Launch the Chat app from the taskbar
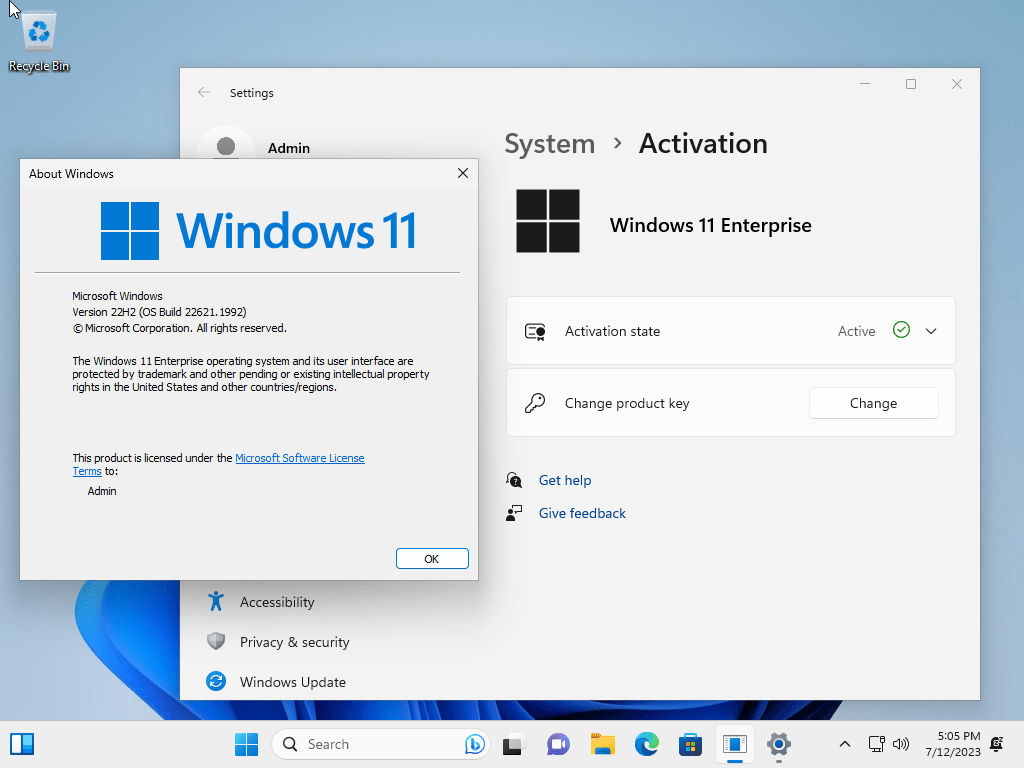Screen dimensions: 1024x768 coord(558,744)
